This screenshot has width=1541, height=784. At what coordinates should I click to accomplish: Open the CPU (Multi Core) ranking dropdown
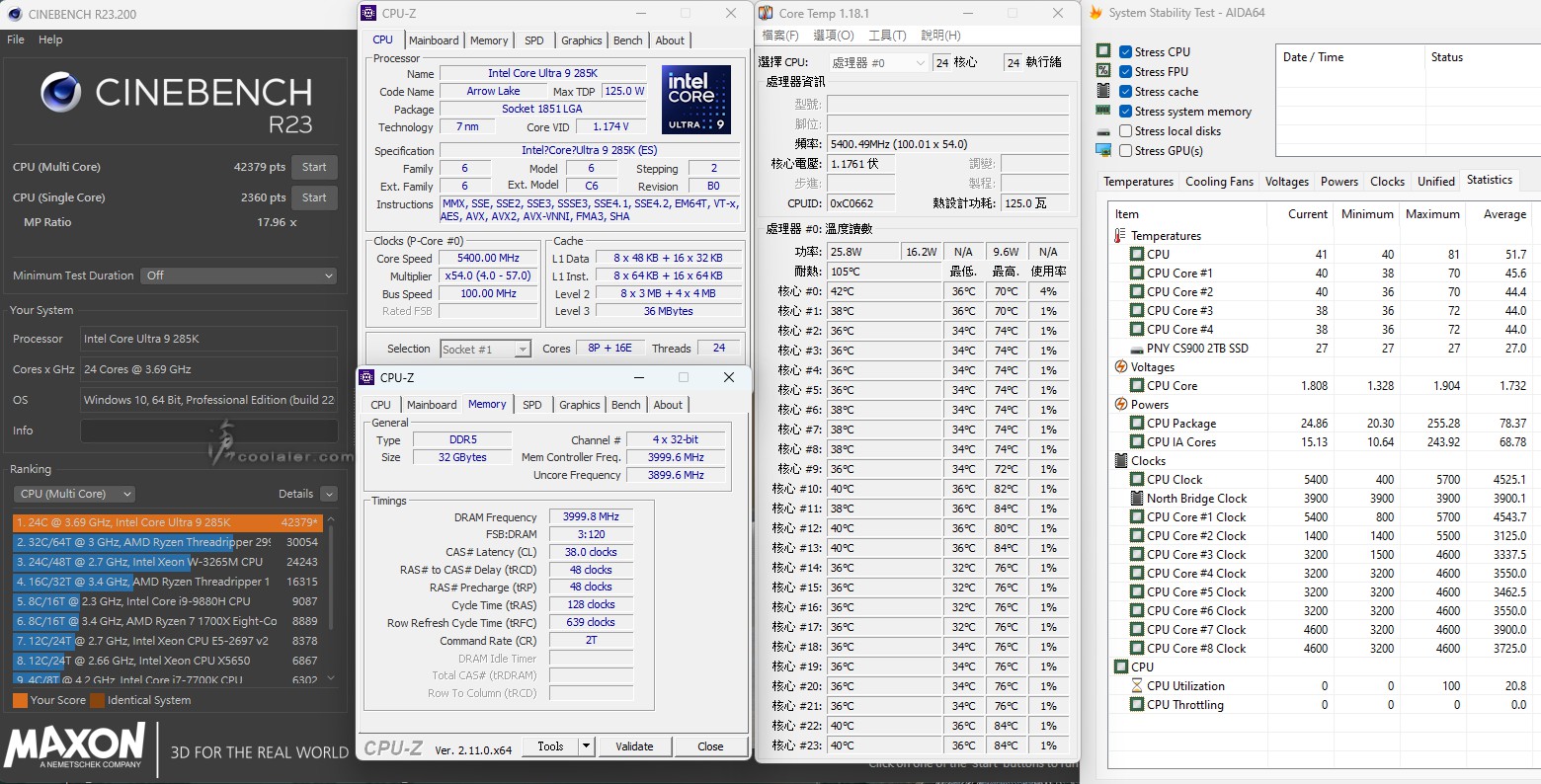tap(74, 494)
